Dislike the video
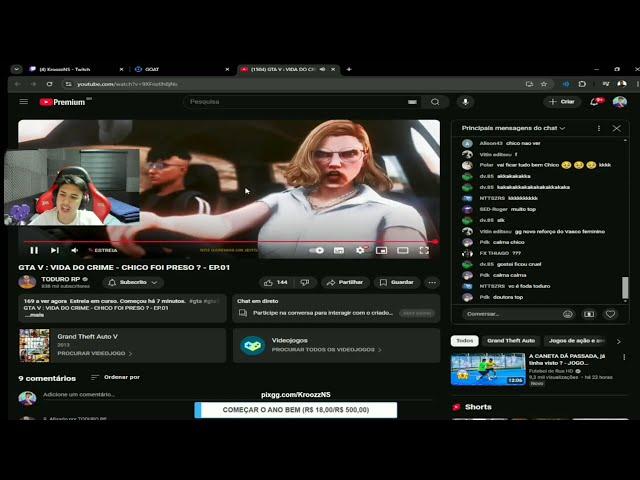640x480 pixels. pyautogui.click(x=305, y=282)
